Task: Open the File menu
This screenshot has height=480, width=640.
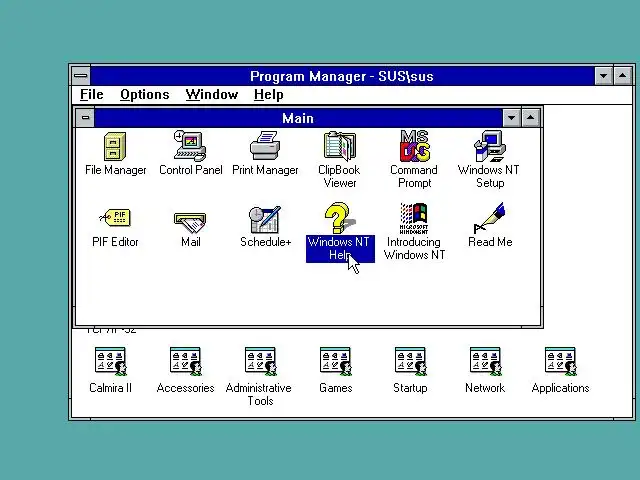Action: (x=91, y=95)
